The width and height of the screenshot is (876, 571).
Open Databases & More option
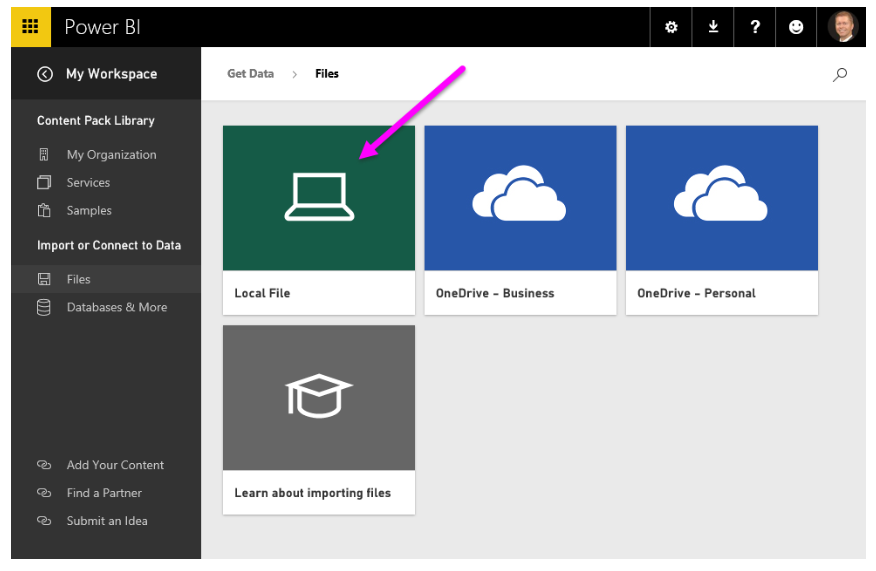[x=116, y=308]
